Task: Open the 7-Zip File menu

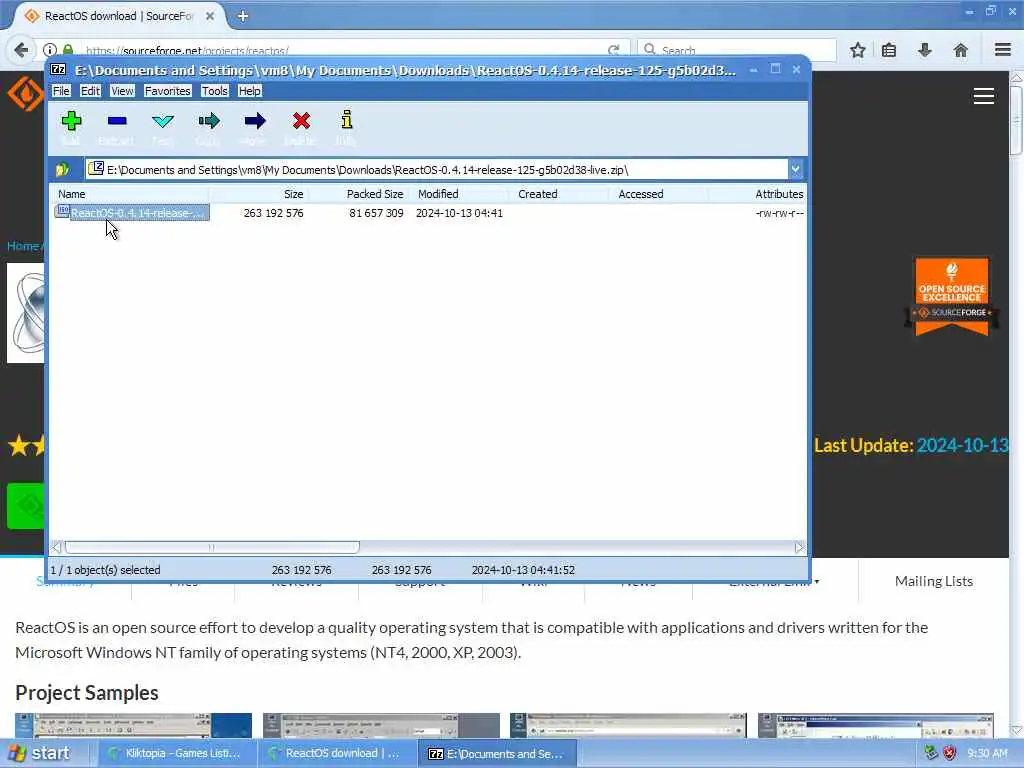Action: pyautogui.click(x=61, y=91)
